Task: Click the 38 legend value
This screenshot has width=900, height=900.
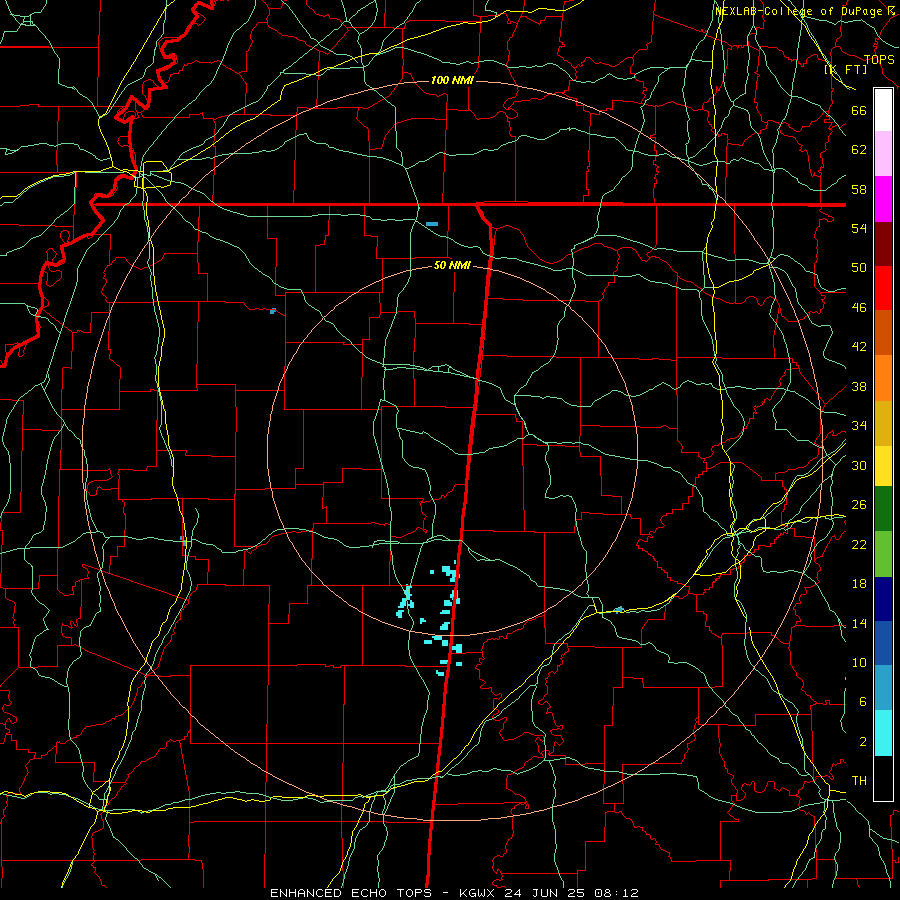Action: (859, 386)
